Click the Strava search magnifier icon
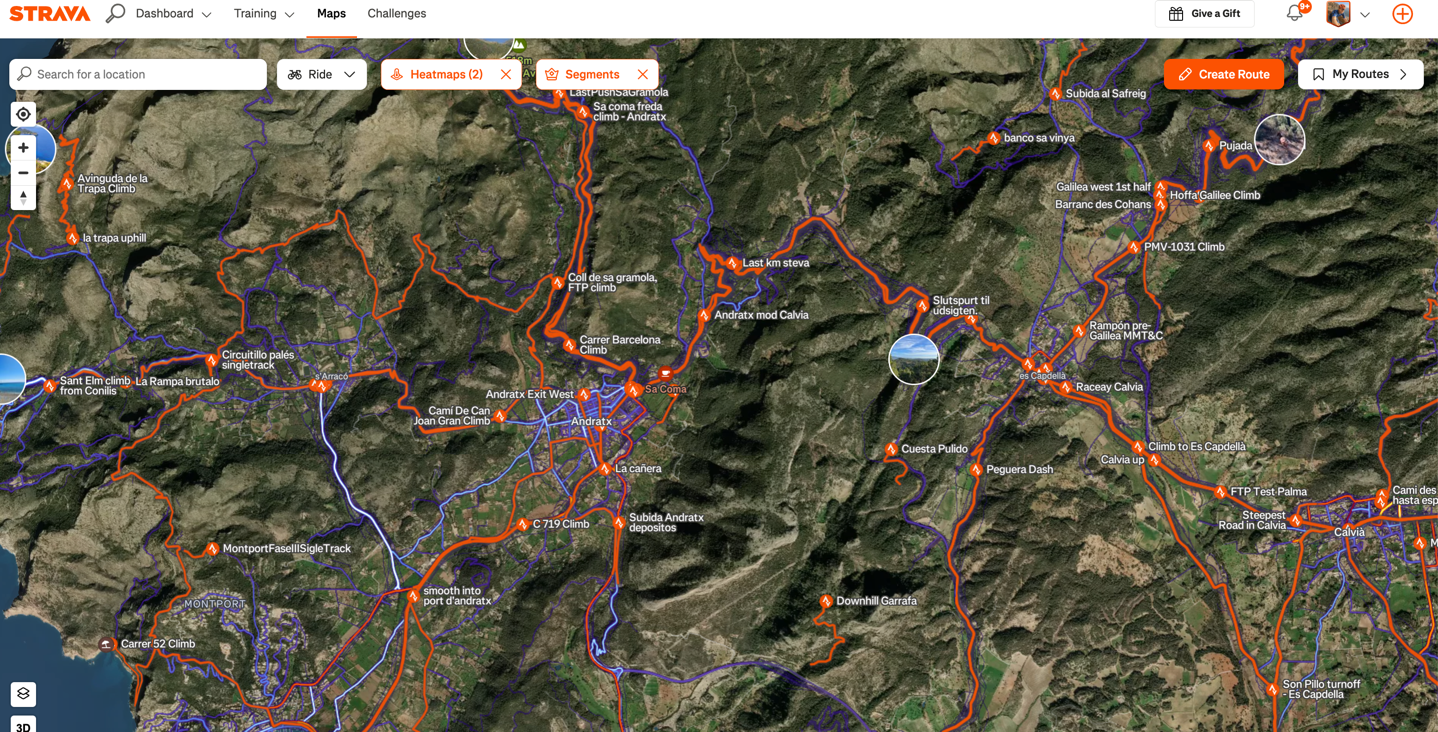The width and height of the screenshot is (1438, 732). 115,14
